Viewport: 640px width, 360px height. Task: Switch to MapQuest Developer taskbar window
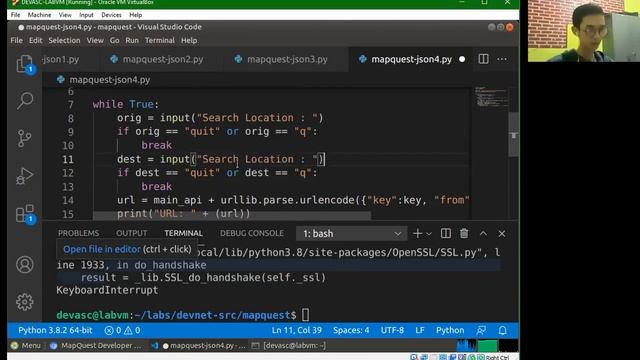pos(96,345)
